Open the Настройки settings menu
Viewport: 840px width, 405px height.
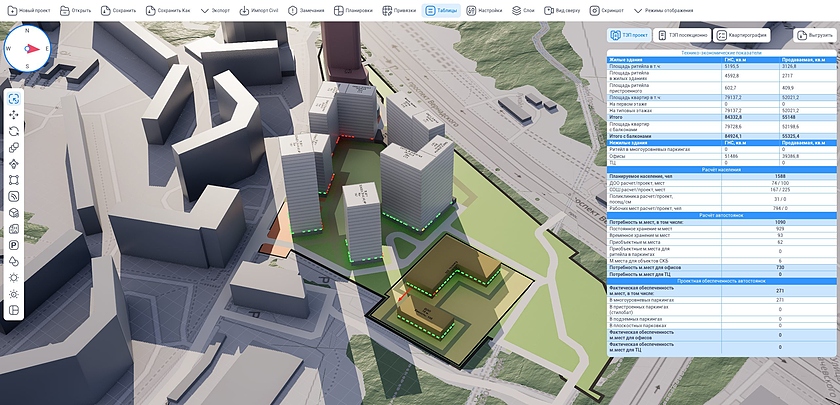[x=484, y=9]
